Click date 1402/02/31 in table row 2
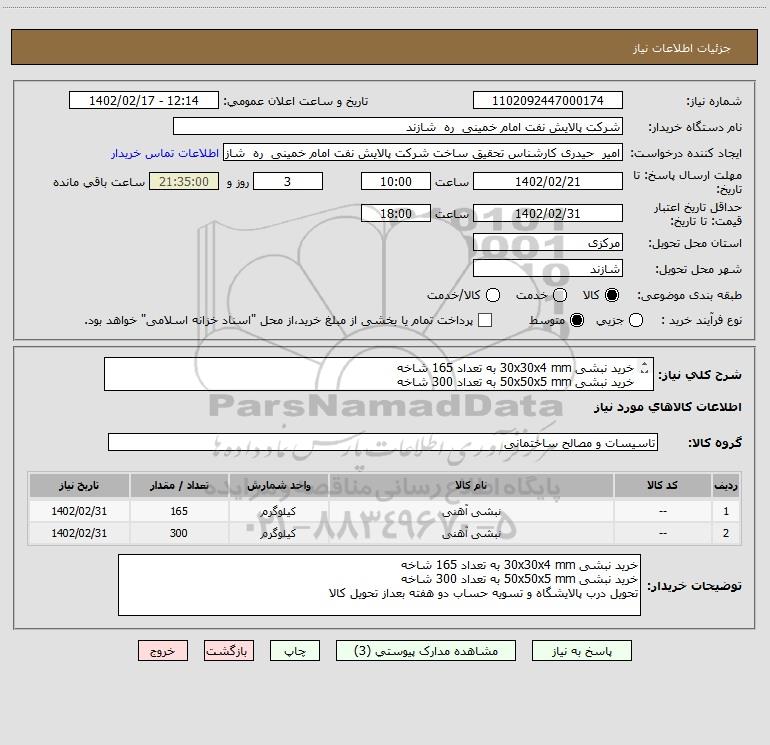770x745 pixels. [x=79, y=533]
